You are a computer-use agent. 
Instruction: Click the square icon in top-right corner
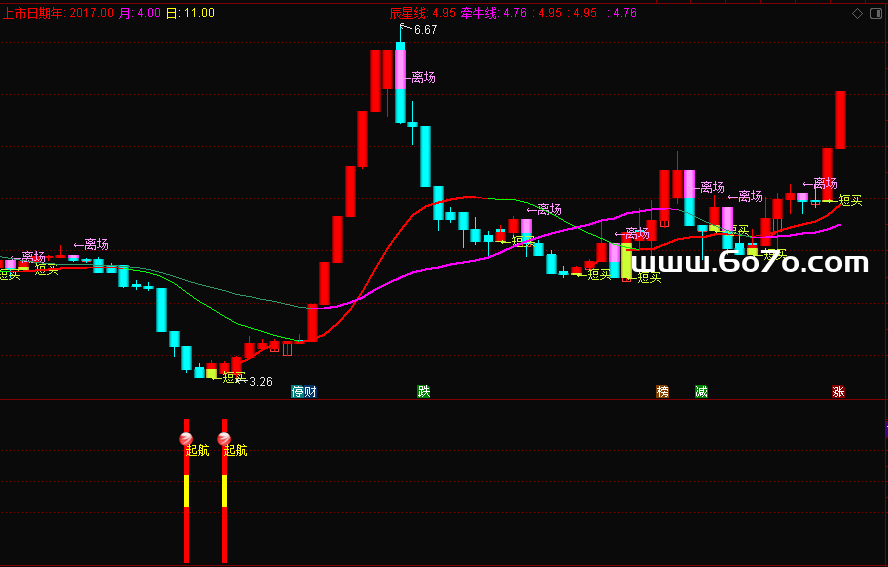pos(876,14)
